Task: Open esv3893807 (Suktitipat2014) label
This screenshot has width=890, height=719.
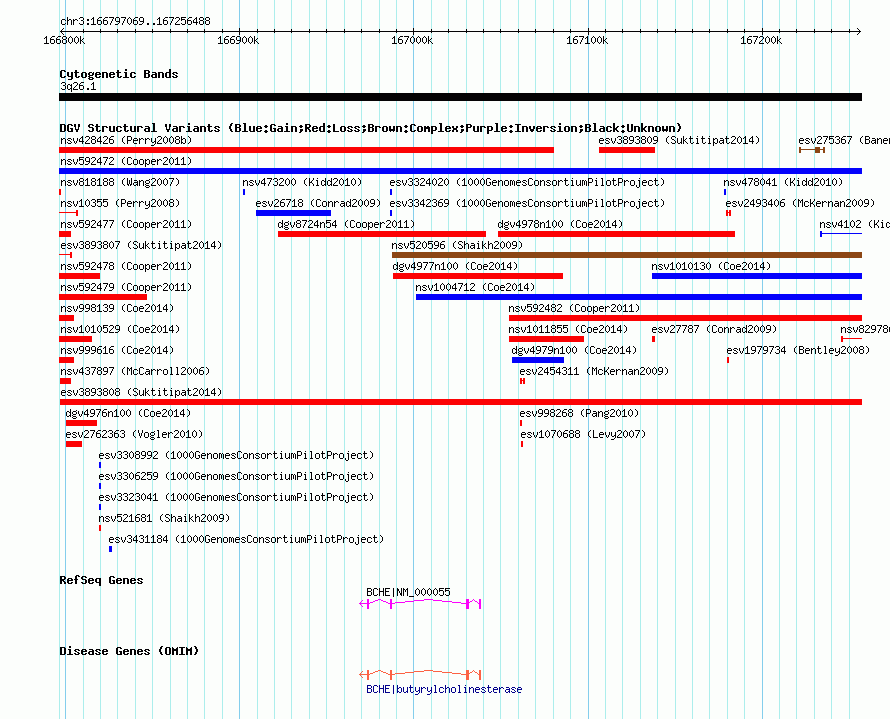Action: (141, 245)
